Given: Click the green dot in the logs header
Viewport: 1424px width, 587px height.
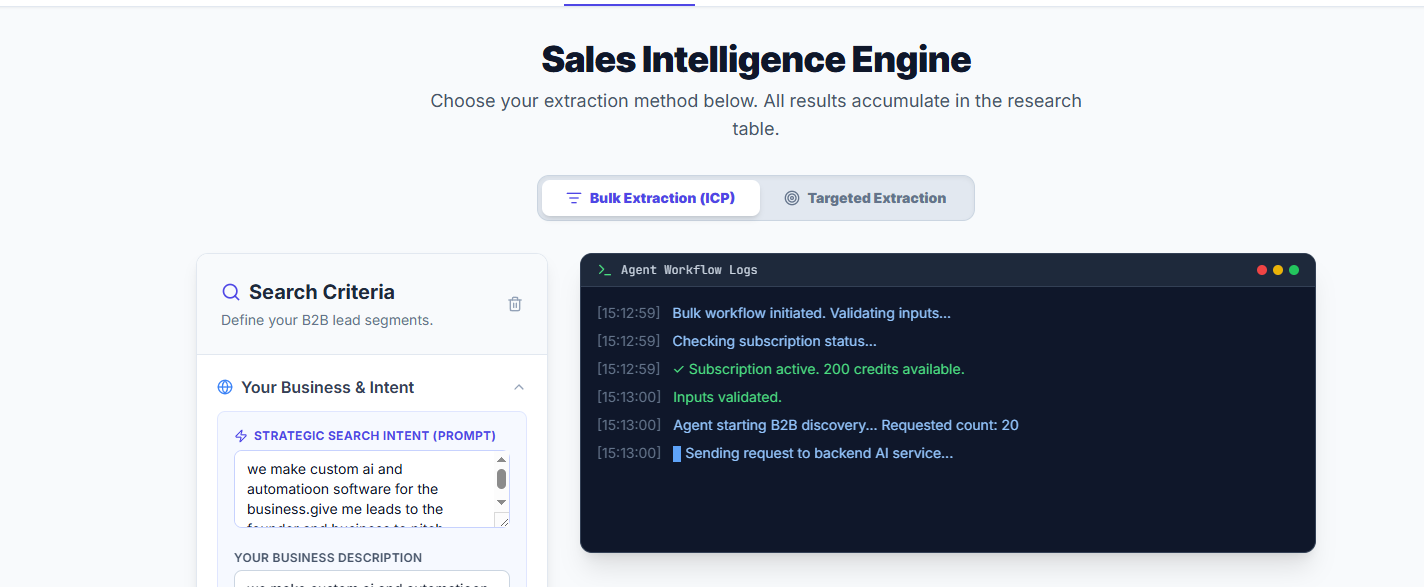Looking at the screenshot, I should [1294, 270].
